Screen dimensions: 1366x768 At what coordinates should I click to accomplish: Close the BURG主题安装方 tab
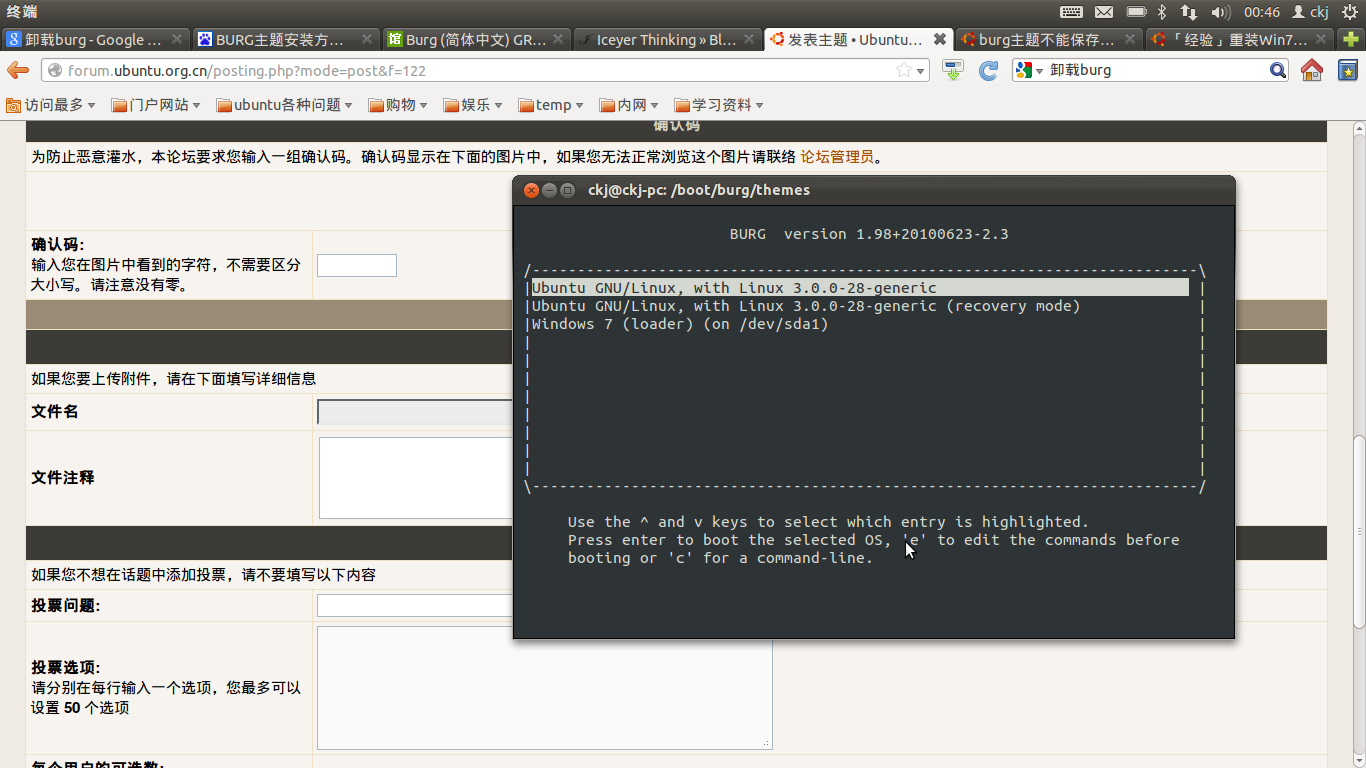pyautogui.click(x=367, y=40)
